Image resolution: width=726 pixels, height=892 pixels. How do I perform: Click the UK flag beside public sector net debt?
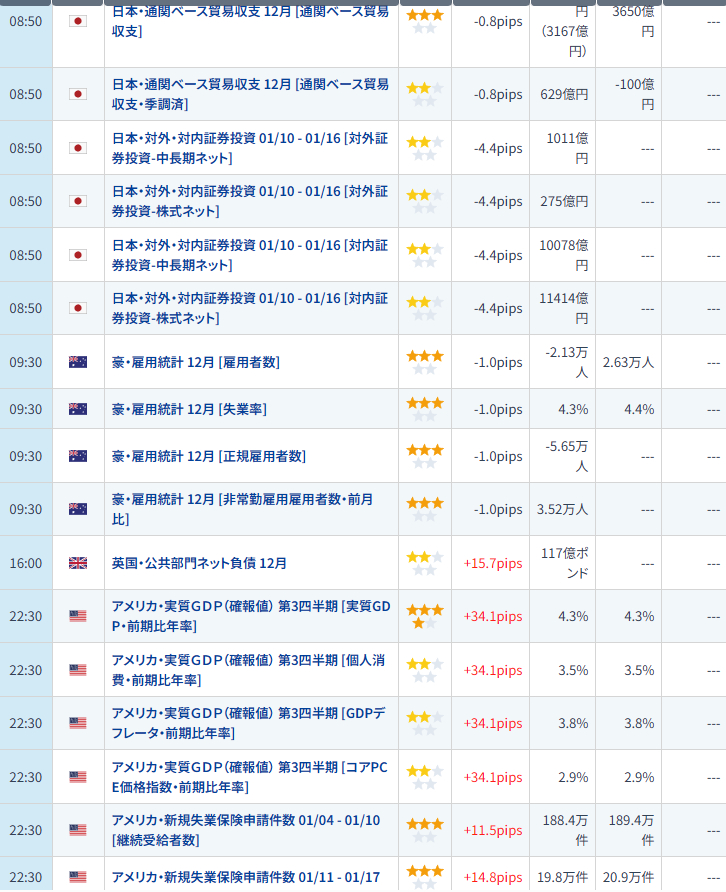[x=77, y=563]
